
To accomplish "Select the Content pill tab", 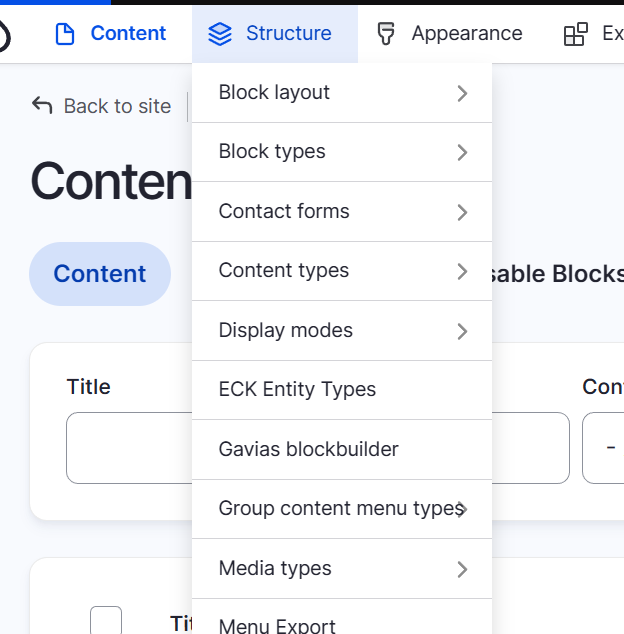I will tap(100, 274).
